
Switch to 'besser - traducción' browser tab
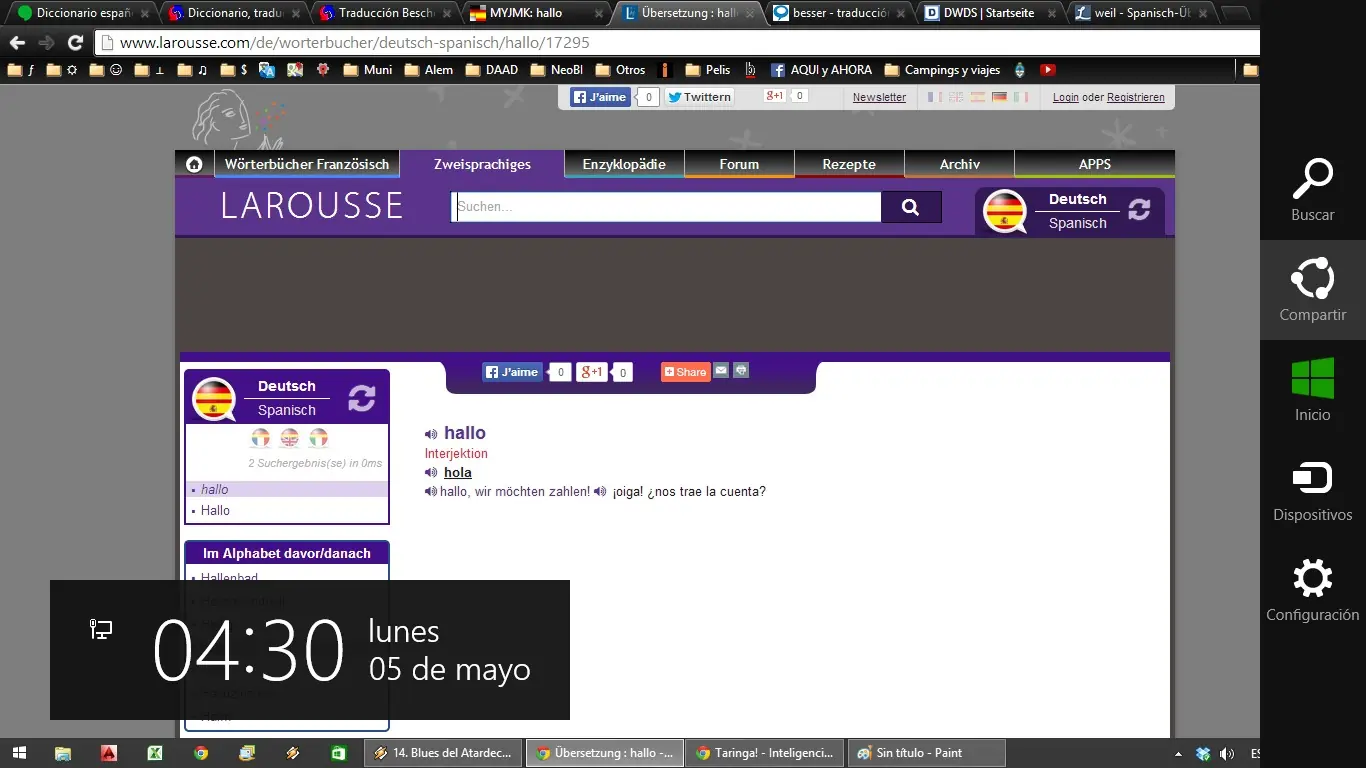click(x=840, y=14)
